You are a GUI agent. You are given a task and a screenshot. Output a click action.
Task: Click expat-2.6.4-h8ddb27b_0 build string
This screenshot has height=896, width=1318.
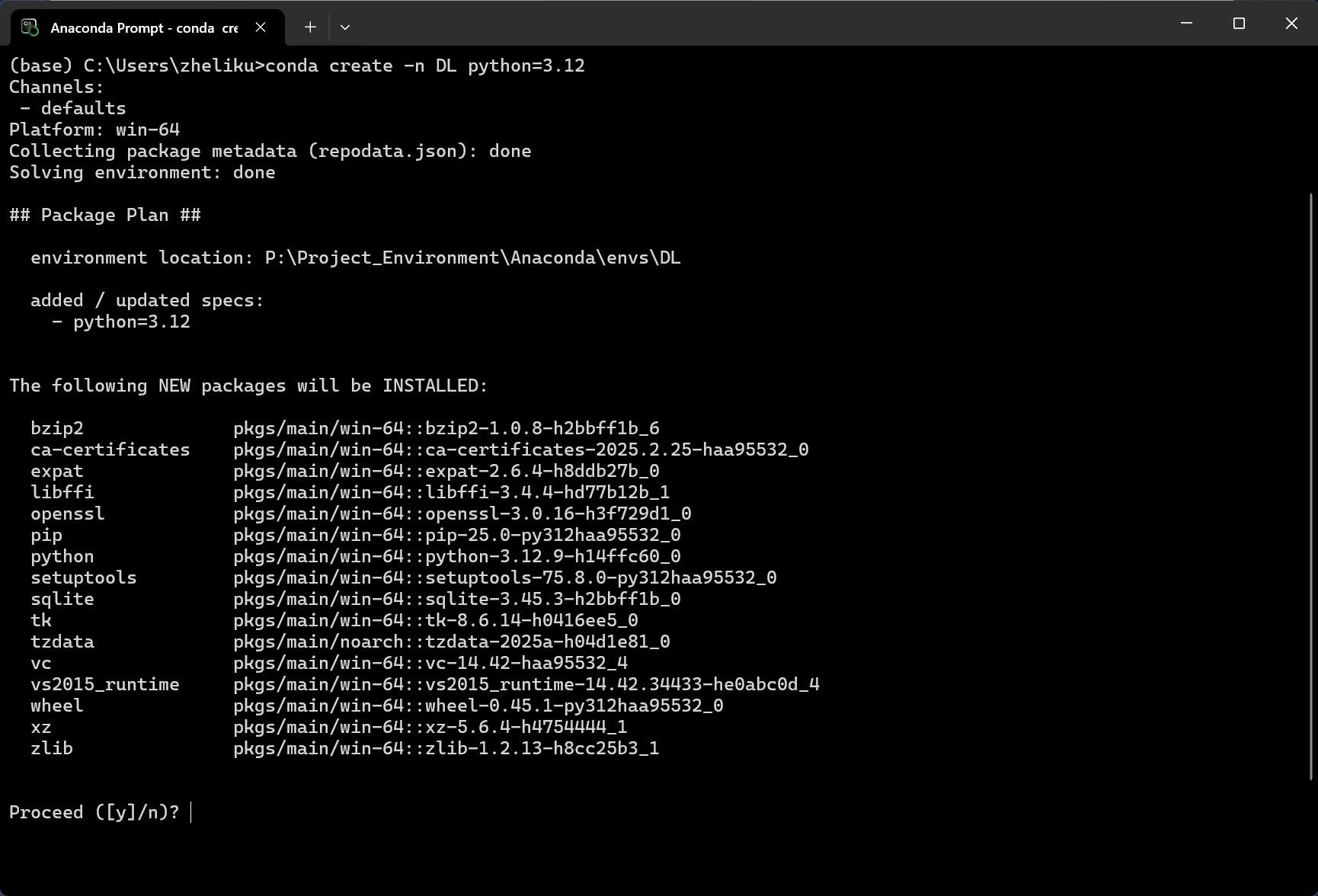(542, 471)
